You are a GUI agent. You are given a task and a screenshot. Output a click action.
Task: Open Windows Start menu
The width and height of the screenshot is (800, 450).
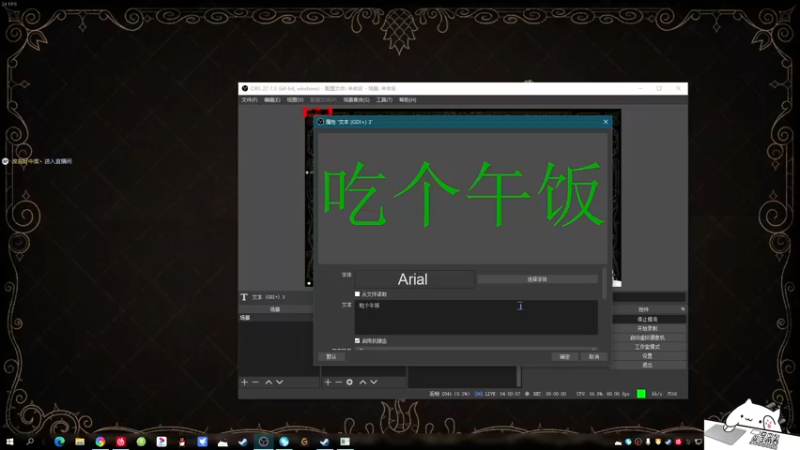10,442
